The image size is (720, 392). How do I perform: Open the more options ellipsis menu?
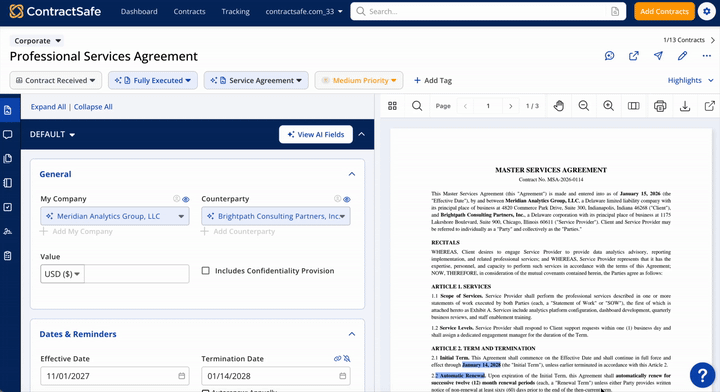point(707,56)
